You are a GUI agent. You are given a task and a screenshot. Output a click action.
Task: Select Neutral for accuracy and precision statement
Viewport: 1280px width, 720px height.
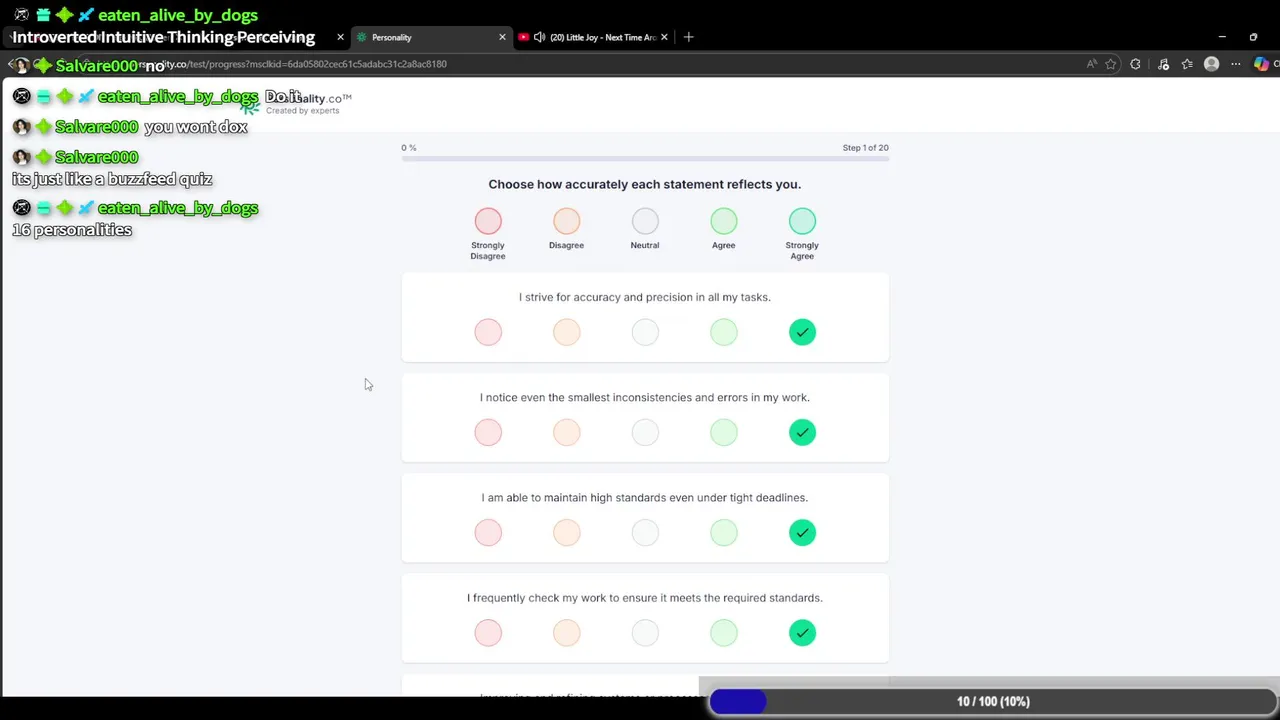coord(645,332)
